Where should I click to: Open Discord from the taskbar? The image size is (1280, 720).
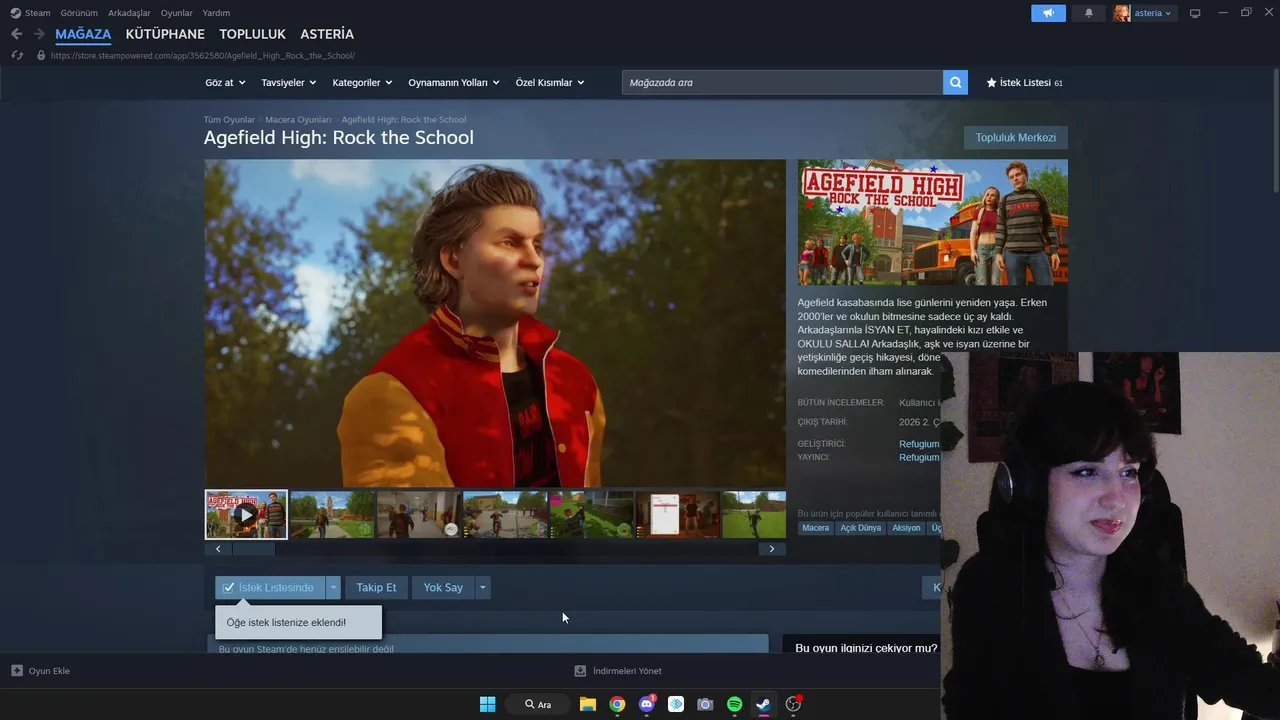pyautogui.click(x=647, y=704)
